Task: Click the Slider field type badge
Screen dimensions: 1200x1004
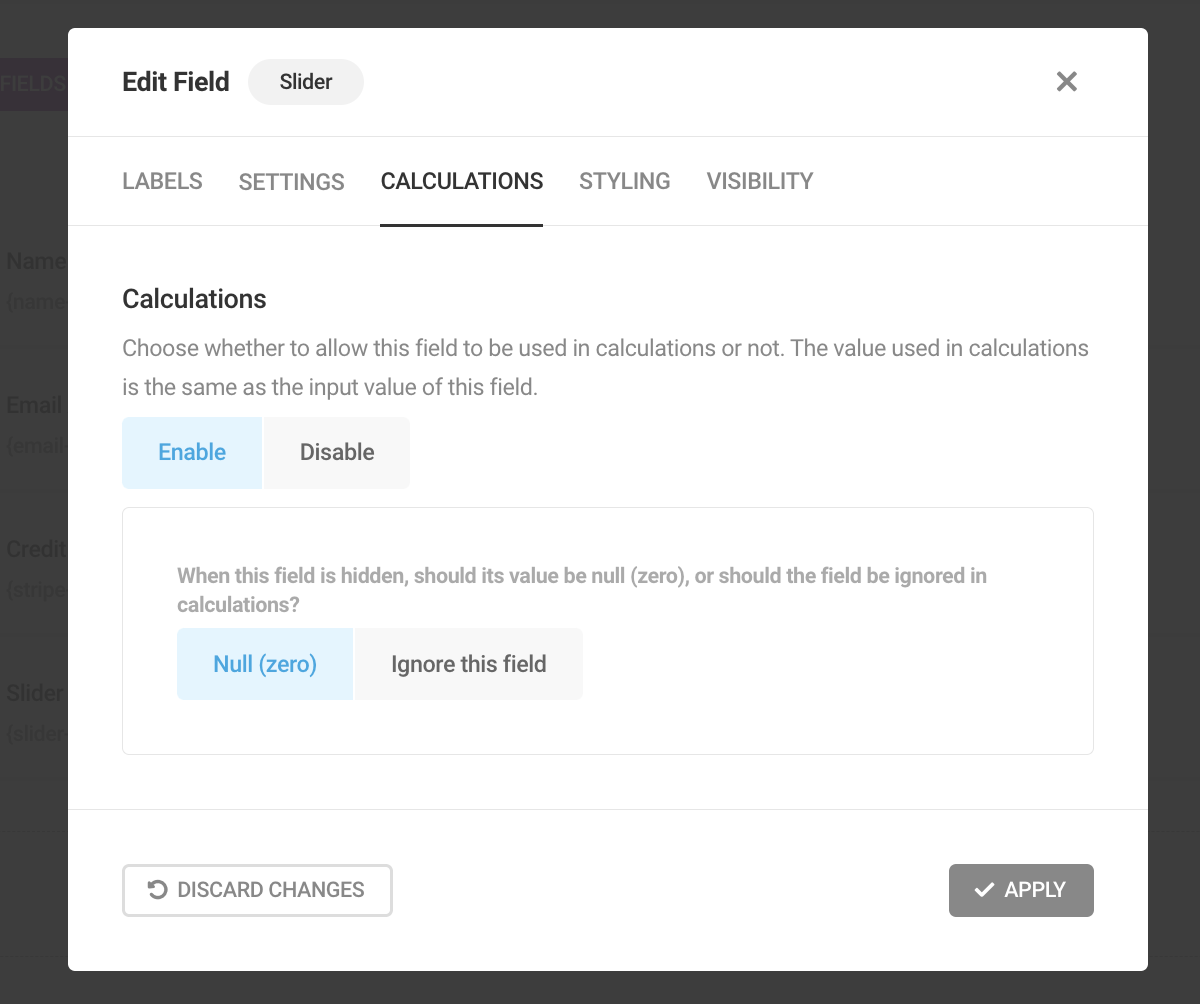Action: pos(306,82)
